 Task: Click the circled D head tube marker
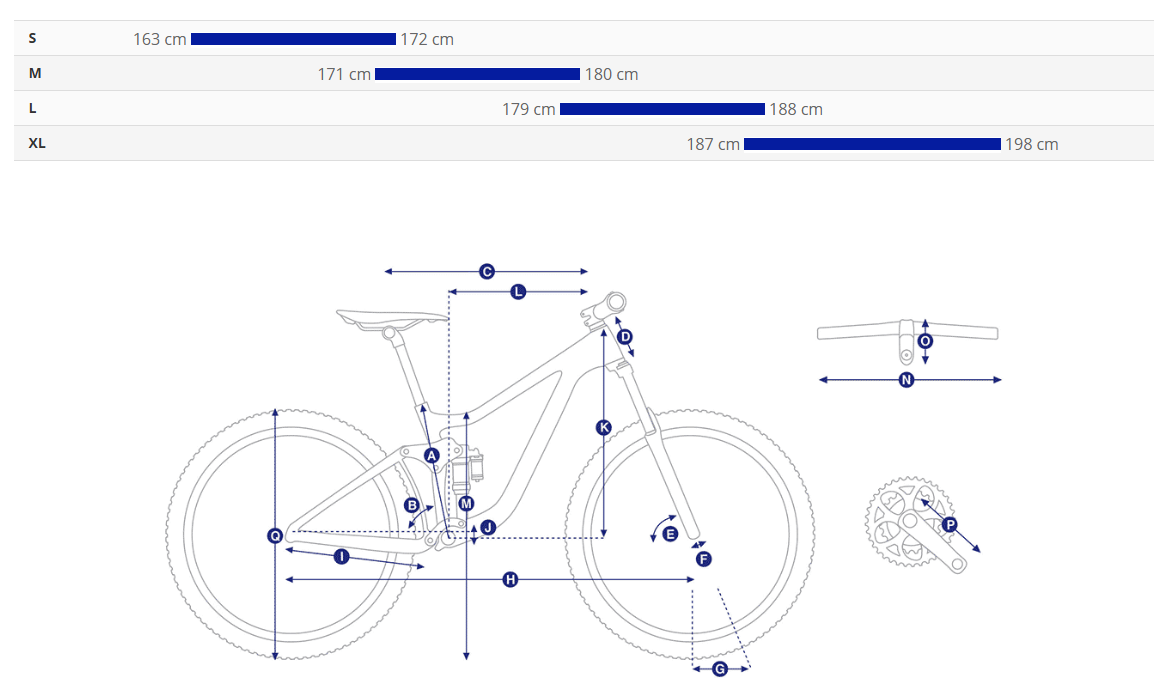tap(625, 336)
